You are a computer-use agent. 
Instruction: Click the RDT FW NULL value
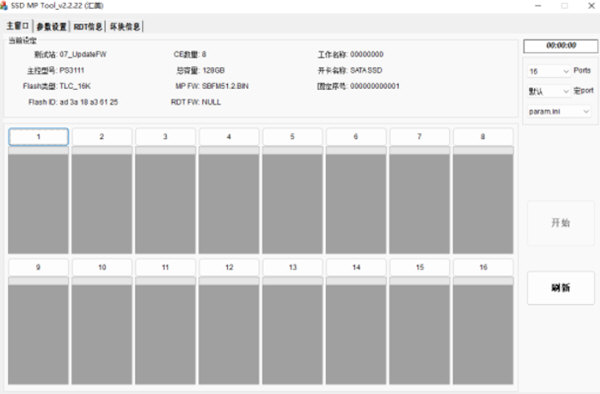(211, 102)
